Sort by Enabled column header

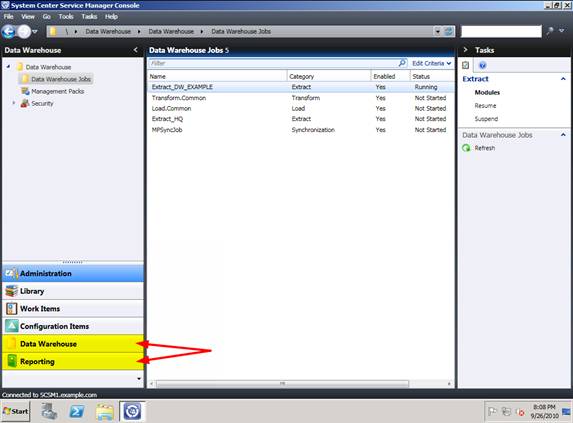[x=390, y=76]
